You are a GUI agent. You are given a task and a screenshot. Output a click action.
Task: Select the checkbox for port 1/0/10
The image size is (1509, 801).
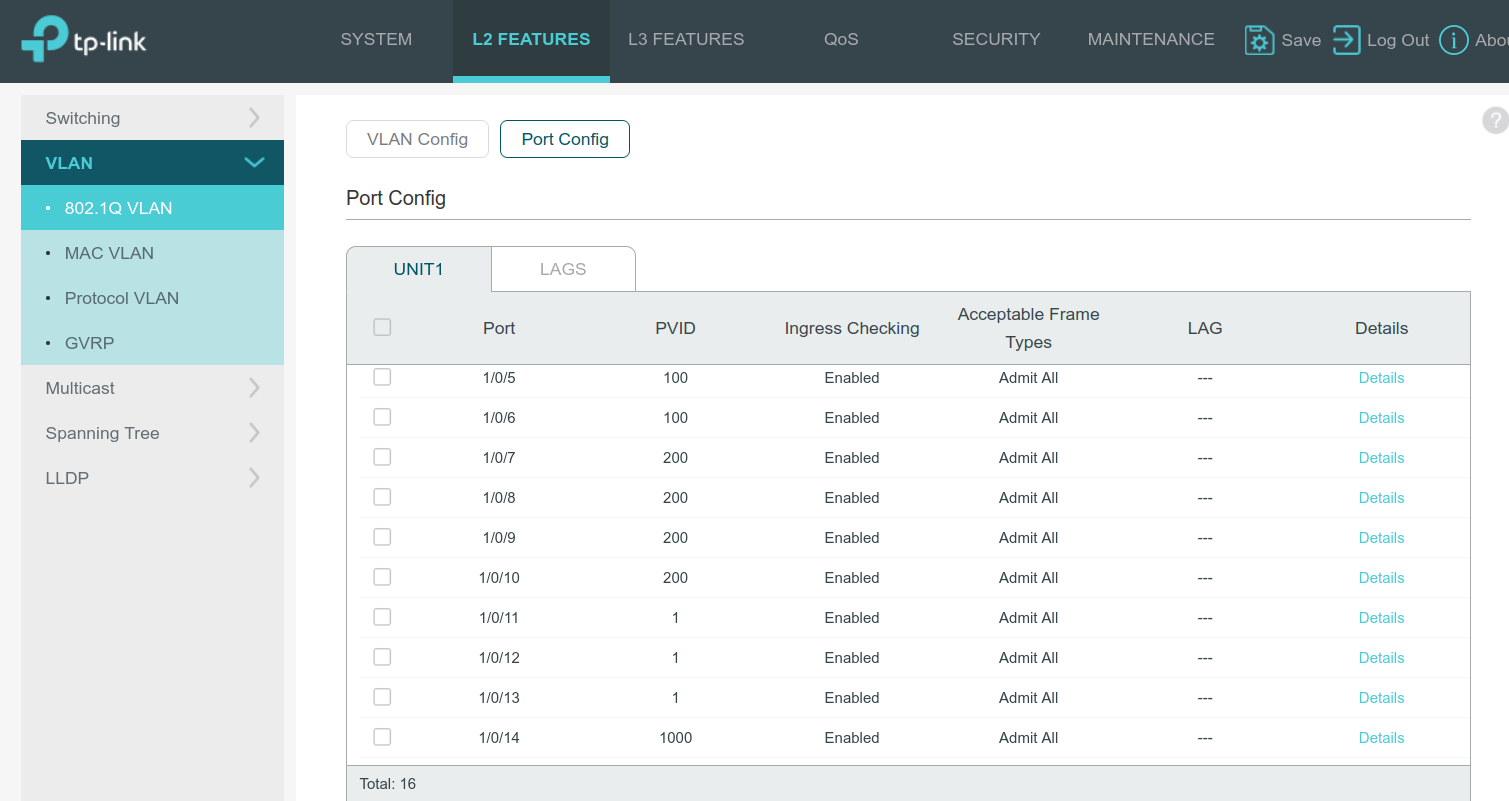click(x=382, y=577)
